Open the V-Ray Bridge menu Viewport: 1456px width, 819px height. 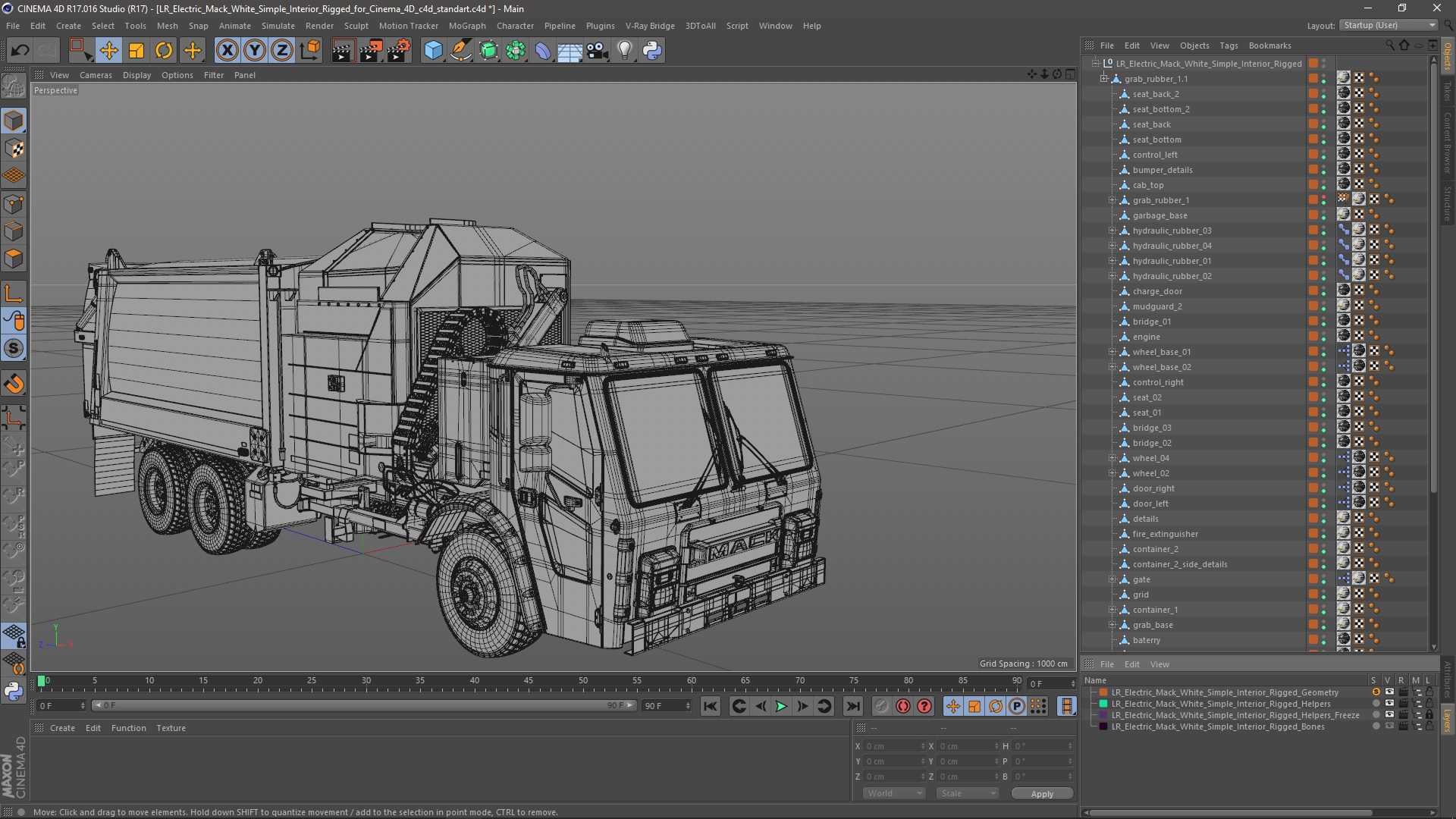click(649, 26)
